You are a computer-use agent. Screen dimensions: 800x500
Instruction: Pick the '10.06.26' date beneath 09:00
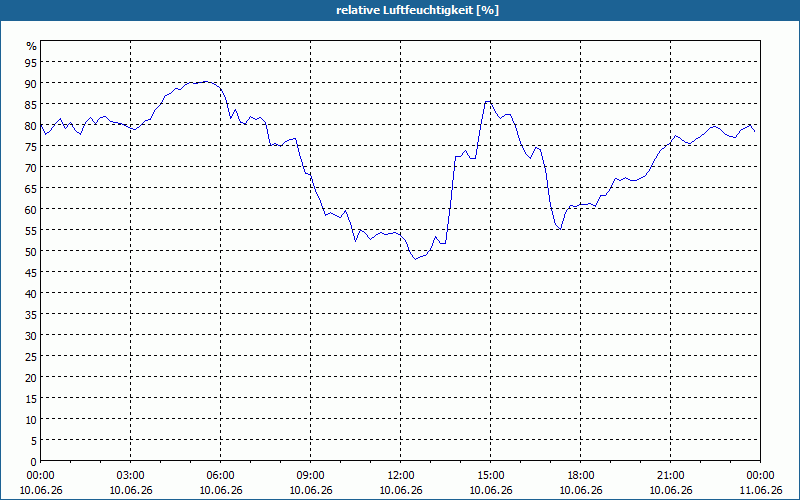click(x=311, y=490)
